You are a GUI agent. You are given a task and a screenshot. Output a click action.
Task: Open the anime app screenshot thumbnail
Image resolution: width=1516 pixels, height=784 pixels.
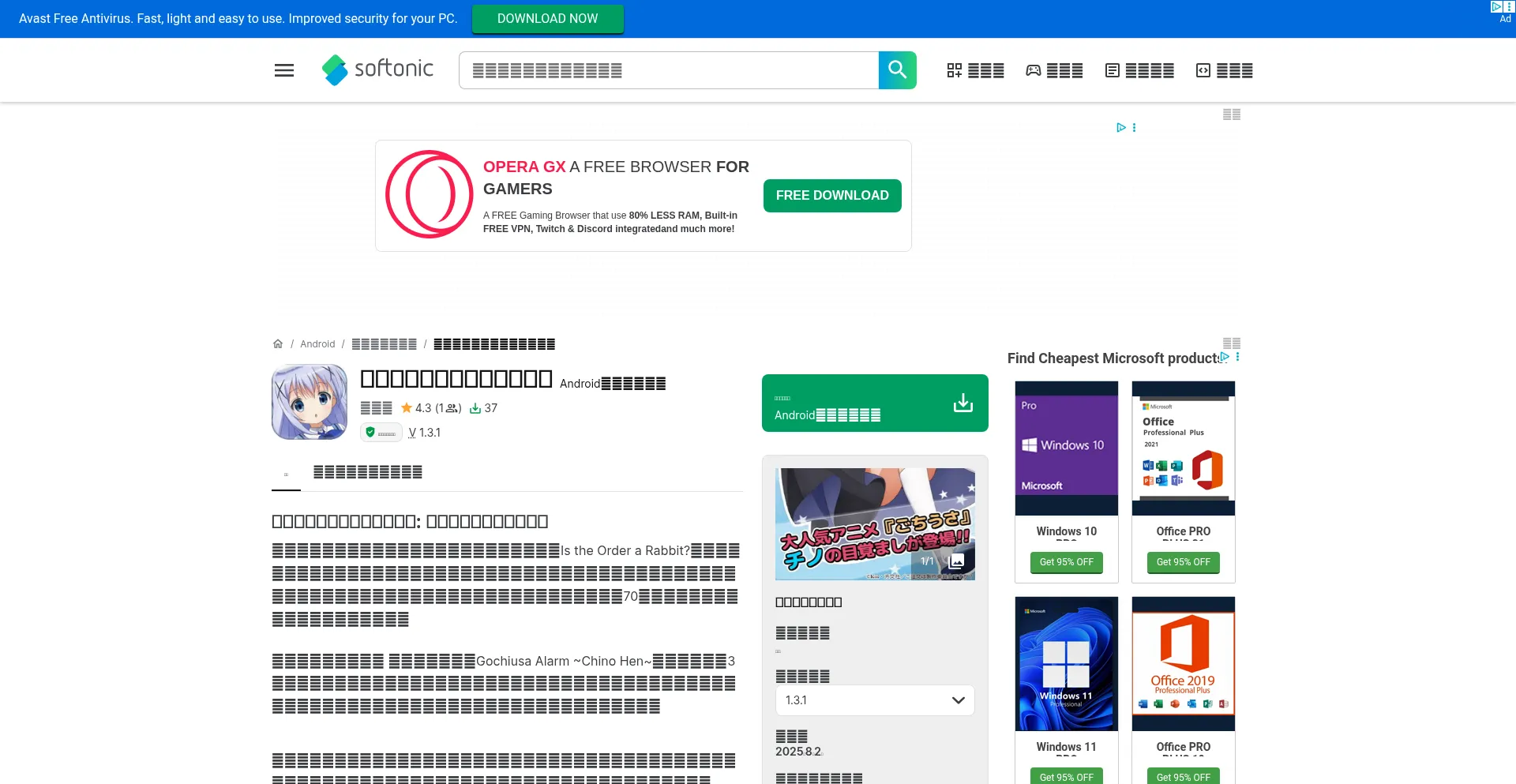pos(874,524)
